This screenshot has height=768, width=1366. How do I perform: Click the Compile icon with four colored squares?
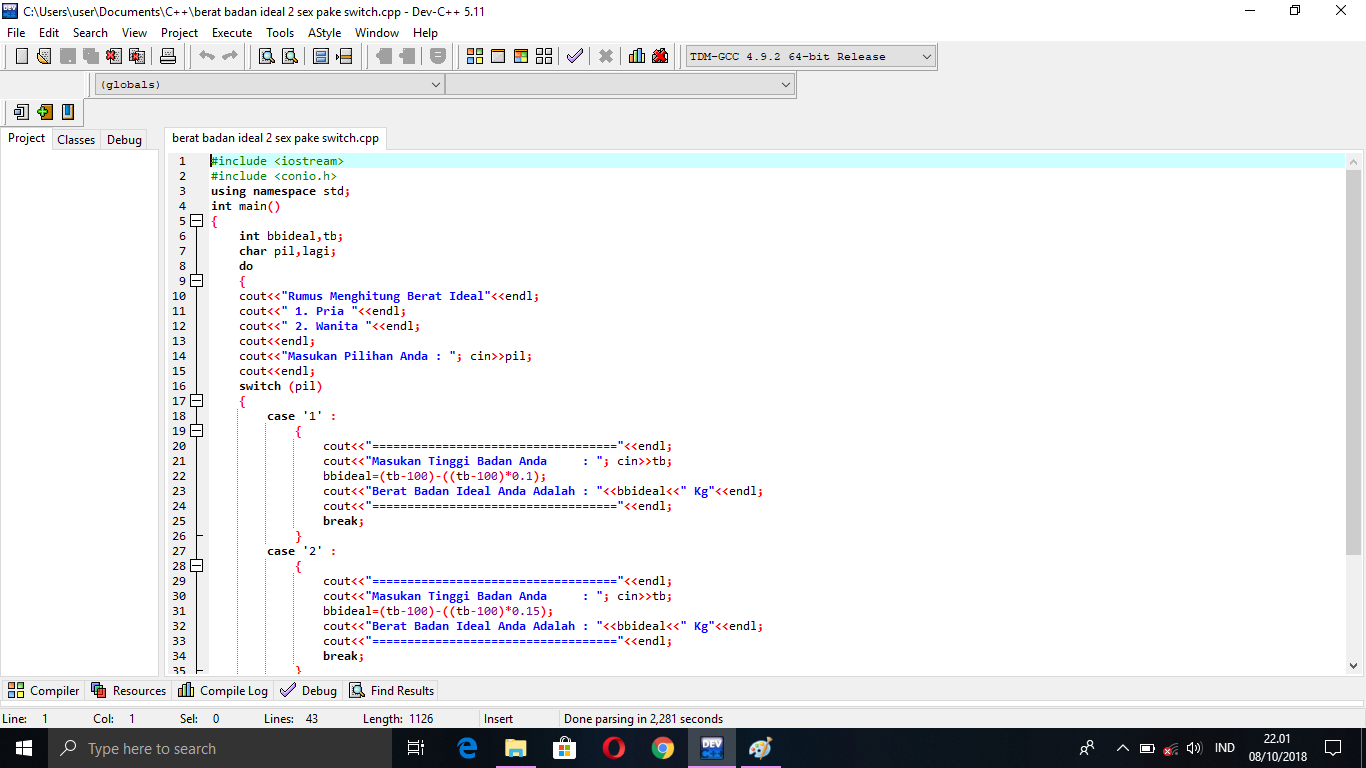click(475, 56)
